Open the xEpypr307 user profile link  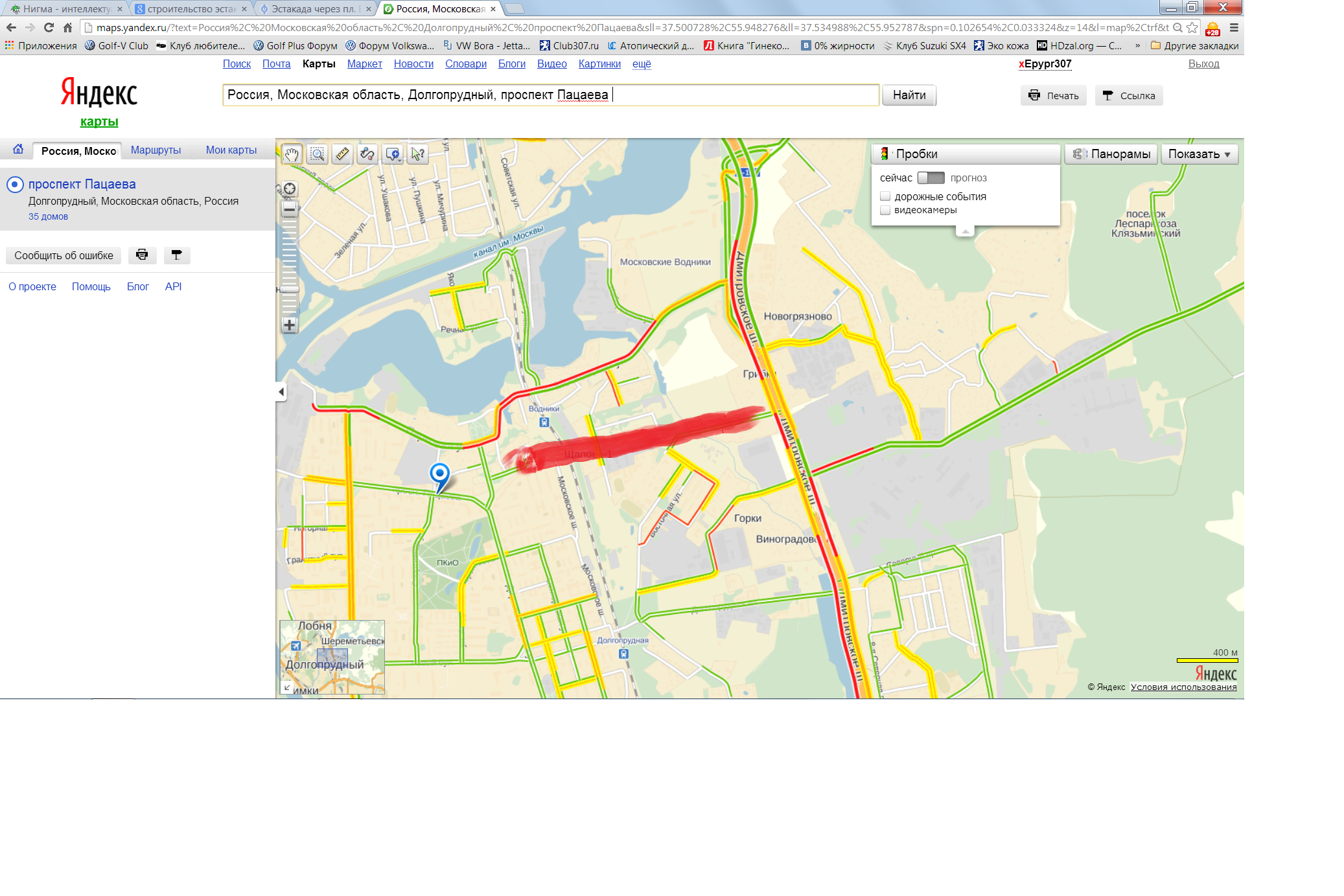[x=1045, y=64]
